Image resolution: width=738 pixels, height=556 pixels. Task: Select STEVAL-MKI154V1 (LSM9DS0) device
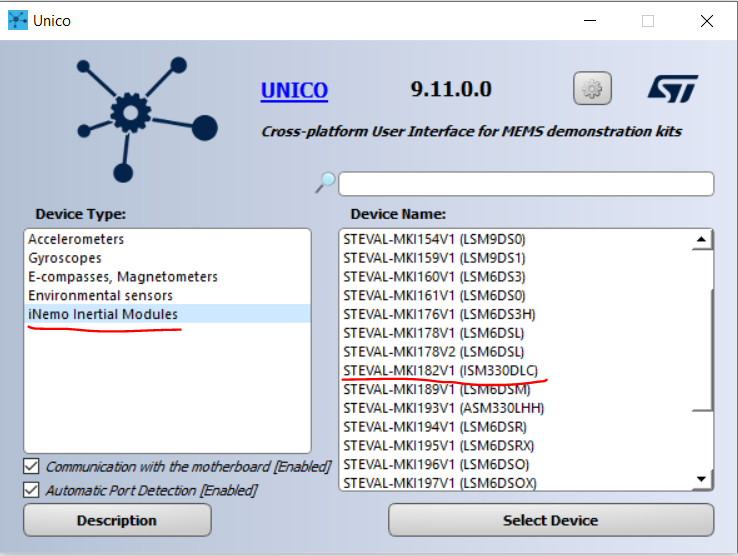click(x=515, y=239)
